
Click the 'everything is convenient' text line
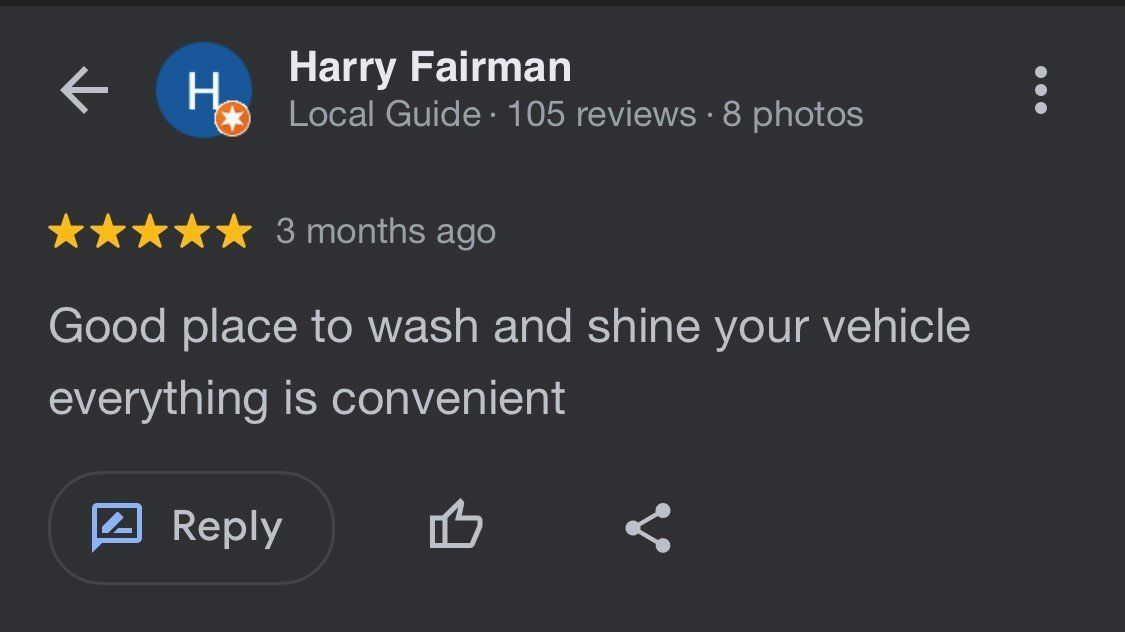307,399
